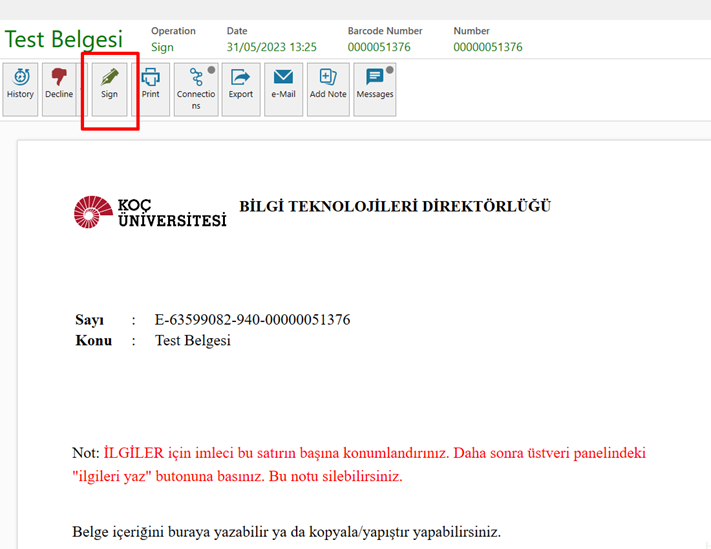
Task: Click the Barcode Number value 0000051376
Action: 382,47
